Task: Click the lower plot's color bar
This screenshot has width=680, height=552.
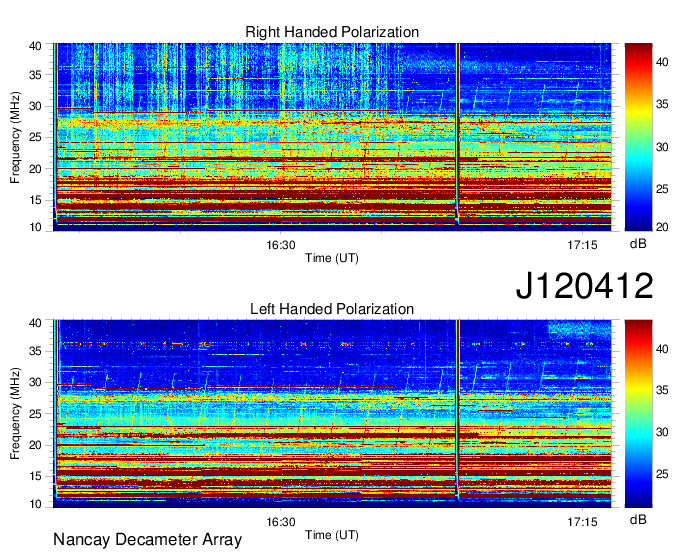Action: click(638, 414)
